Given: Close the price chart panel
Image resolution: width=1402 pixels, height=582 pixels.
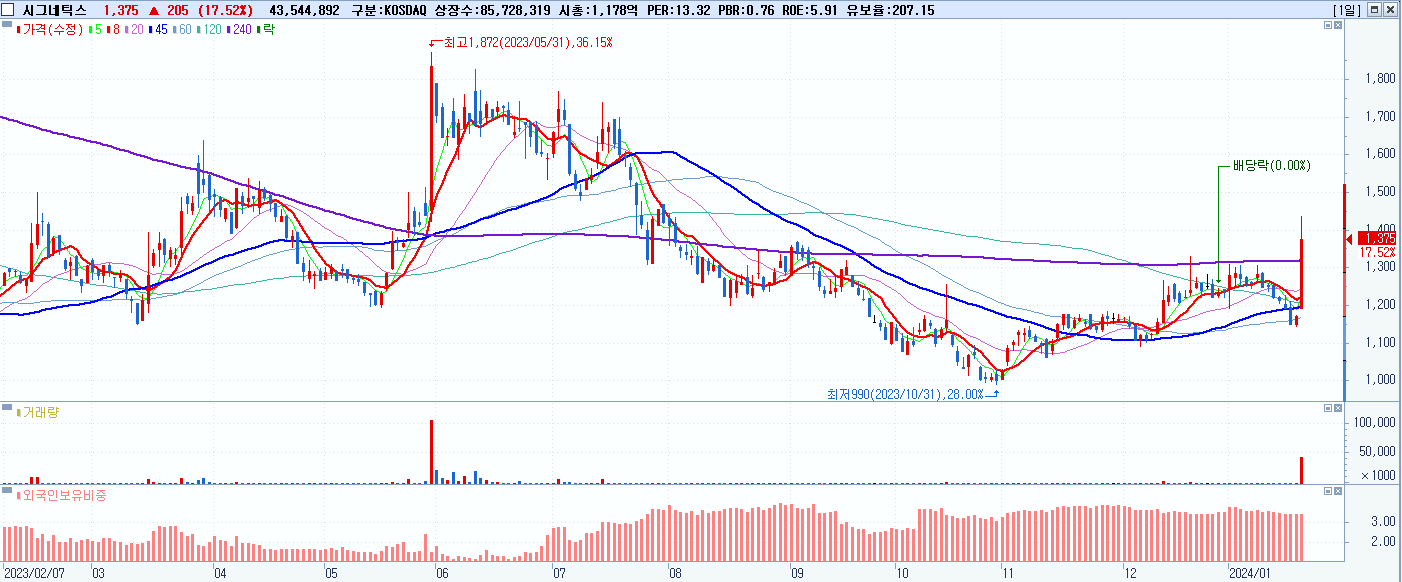Looking at the screenshot, I should tap(1339, 27).
